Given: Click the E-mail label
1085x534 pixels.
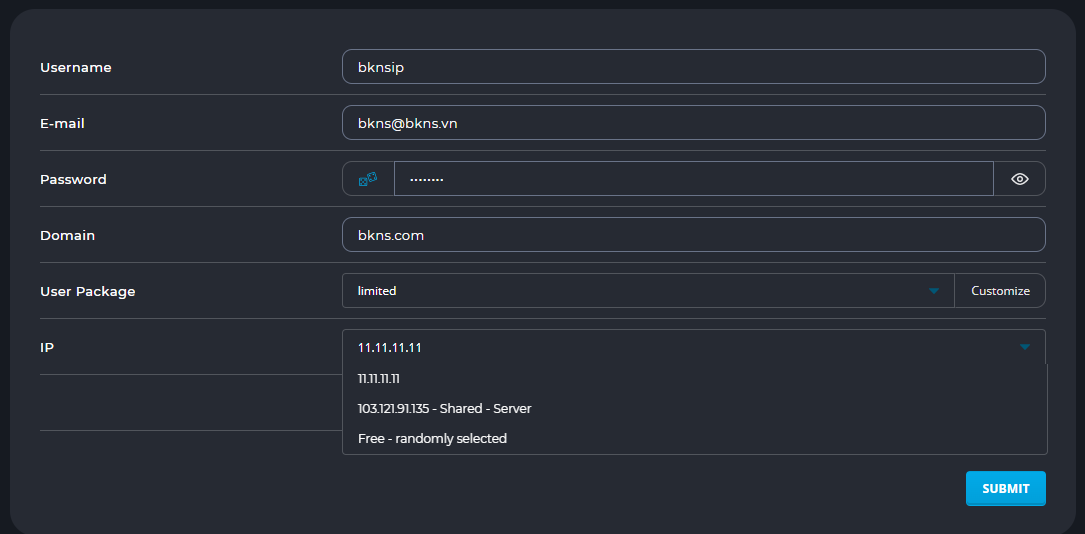Looking at the screenshot, I should tap(62, 124).
